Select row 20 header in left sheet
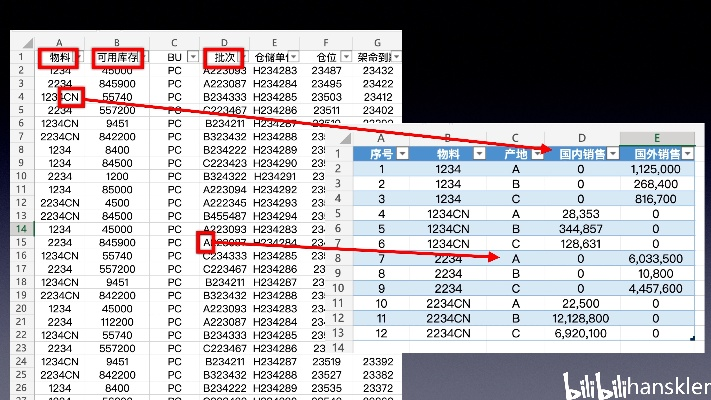The image size is (711, 400). coord(22,308)
